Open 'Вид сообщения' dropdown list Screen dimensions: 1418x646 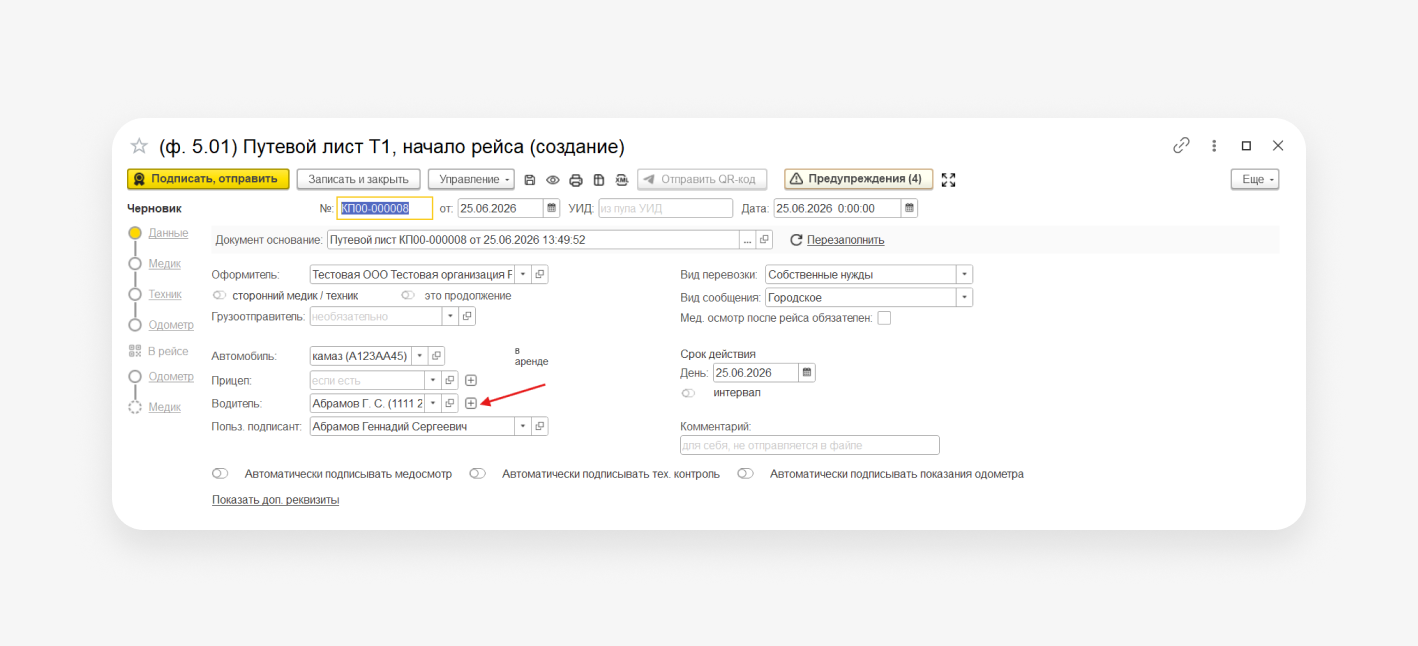point(964,297)
